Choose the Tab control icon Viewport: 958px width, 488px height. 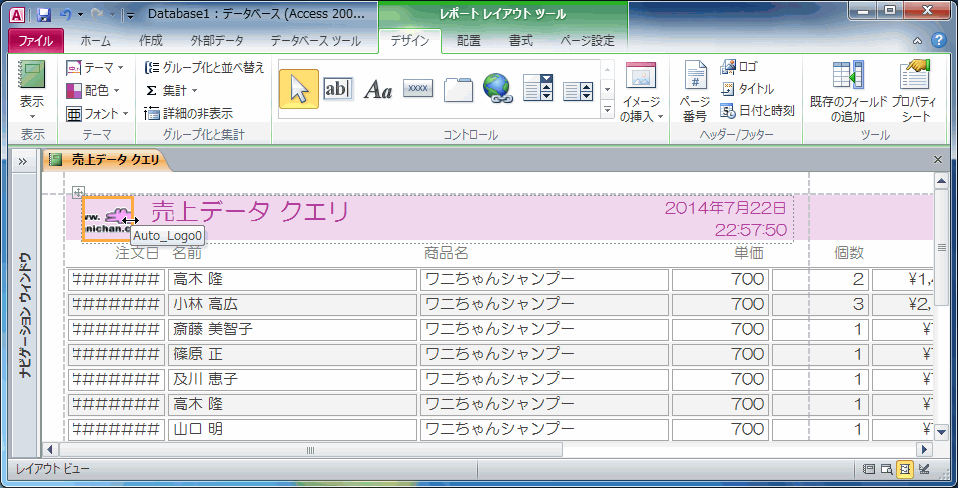[x=458, y=89]
